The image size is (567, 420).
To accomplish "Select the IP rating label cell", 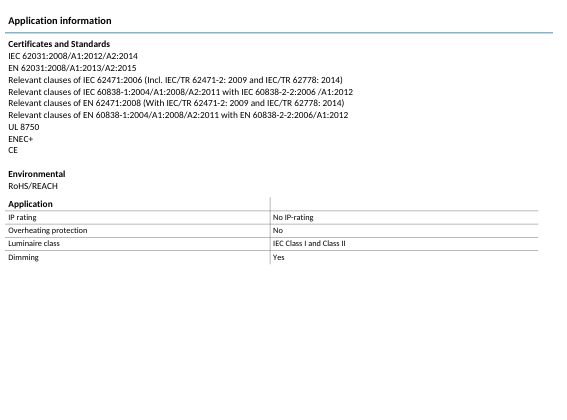I will [137, 217].
